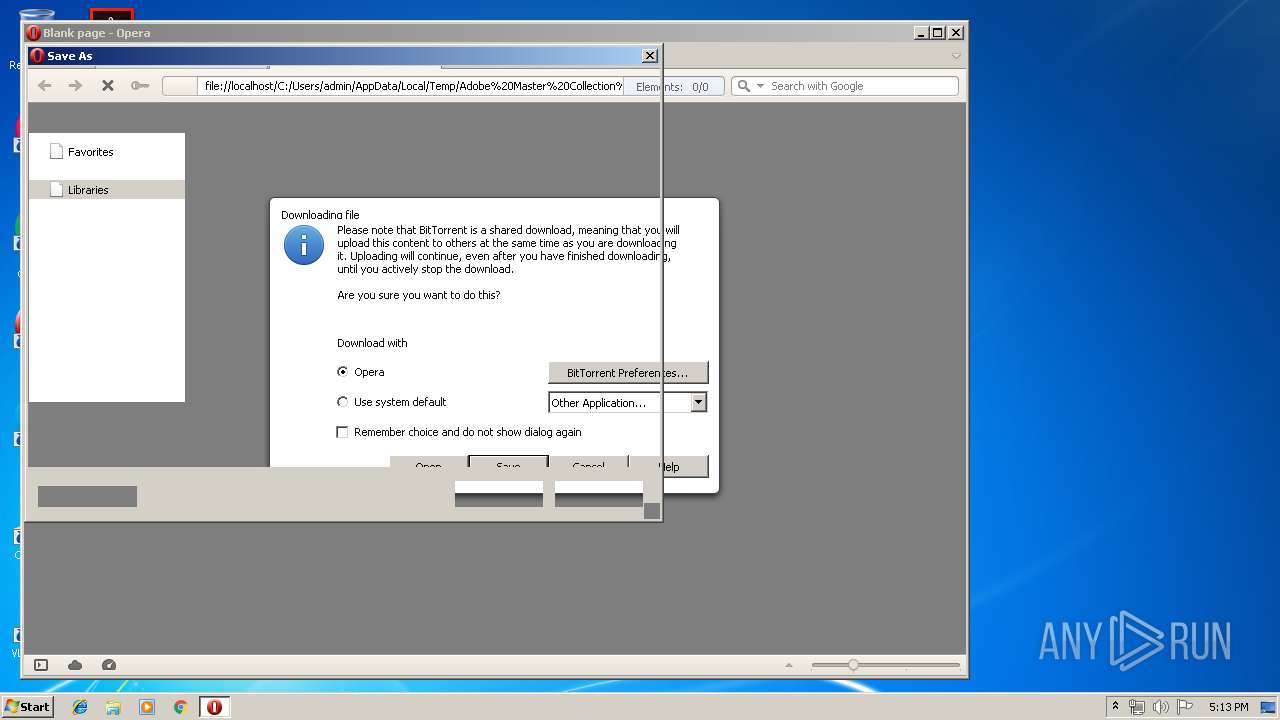Click the Opera logo in Blank page title bar
The image size is (1280, 720).
click(34, 33)
